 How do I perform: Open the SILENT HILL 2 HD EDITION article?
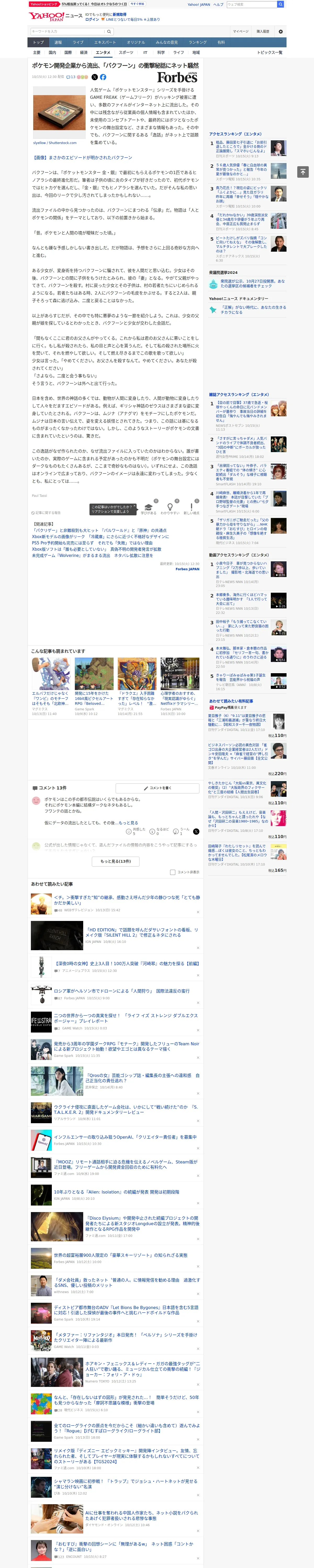click(142, 932)
